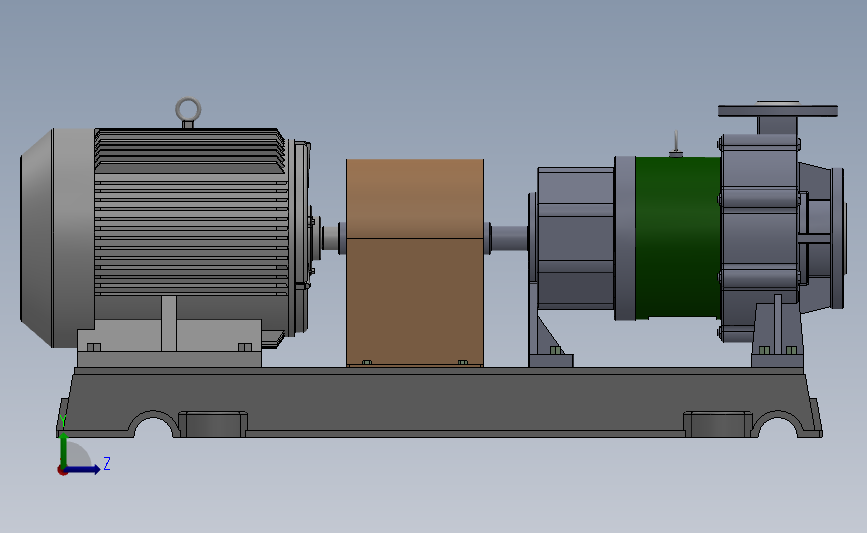Click the red origin point of the triad
Image resolution: width=867 pixels, height=533 pixels.
62,471
